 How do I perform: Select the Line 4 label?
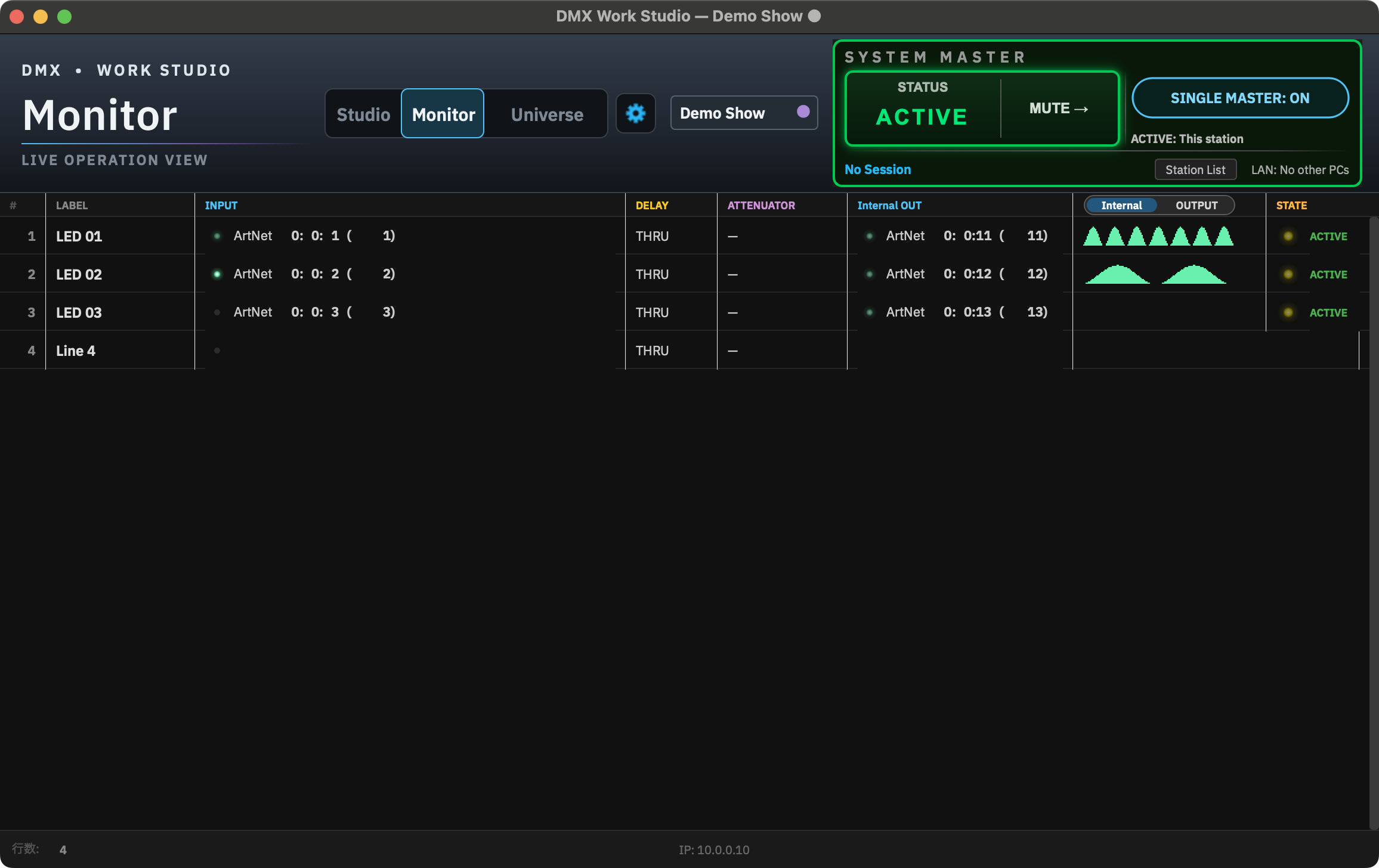(x=76, y=351)
